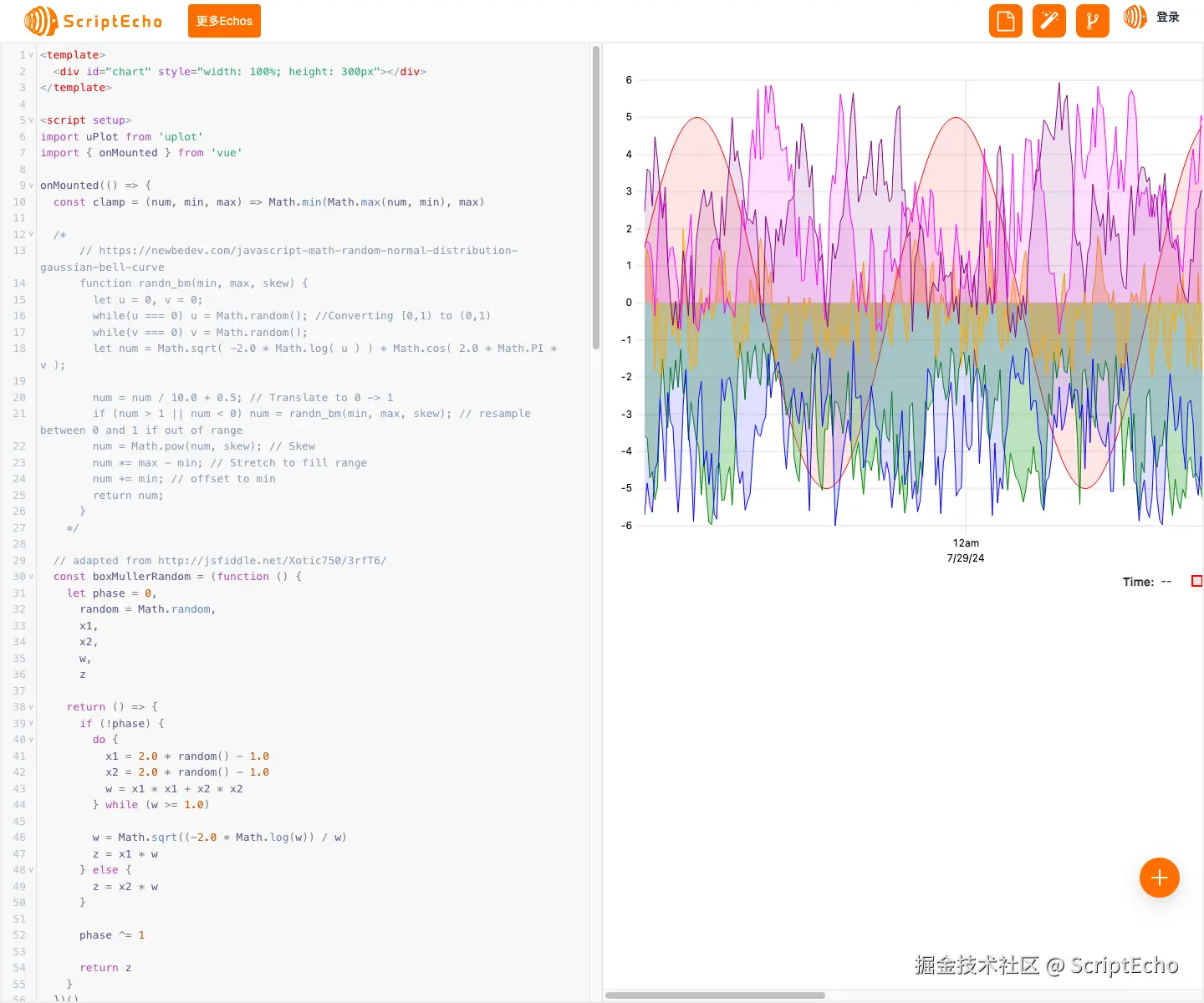Click the user avatar shell icon
The height and width of the screenshot is (1003, 1204).
[x=1135, y=17]
